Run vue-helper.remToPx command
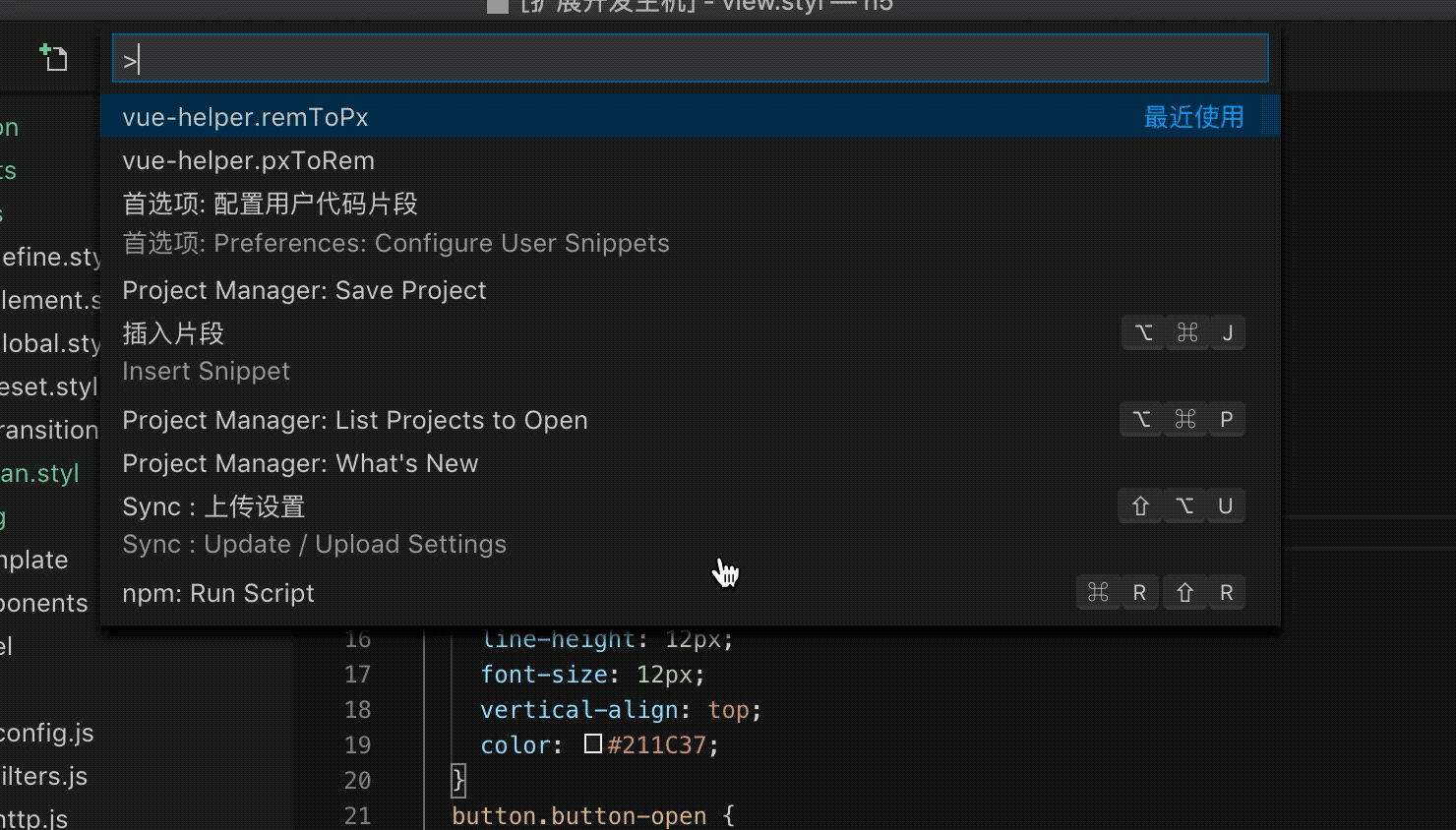Screen dimensions: 1456x830 click(690, 117)
